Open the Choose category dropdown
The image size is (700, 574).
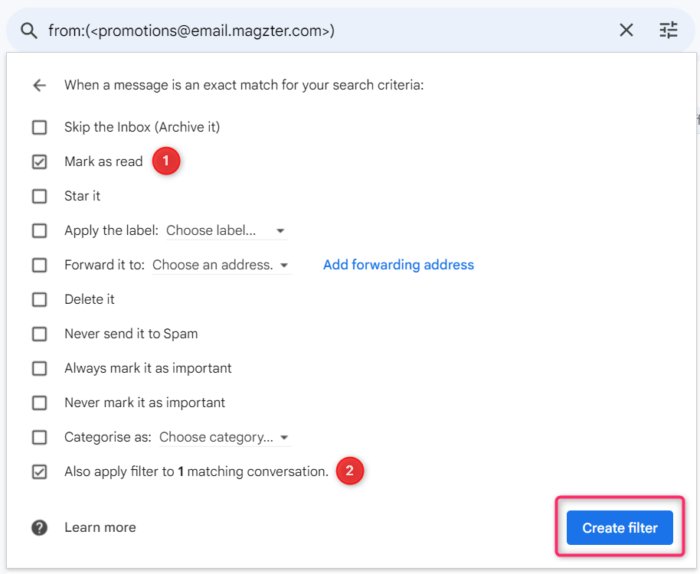pyautogui.click(x=224, y=437)
